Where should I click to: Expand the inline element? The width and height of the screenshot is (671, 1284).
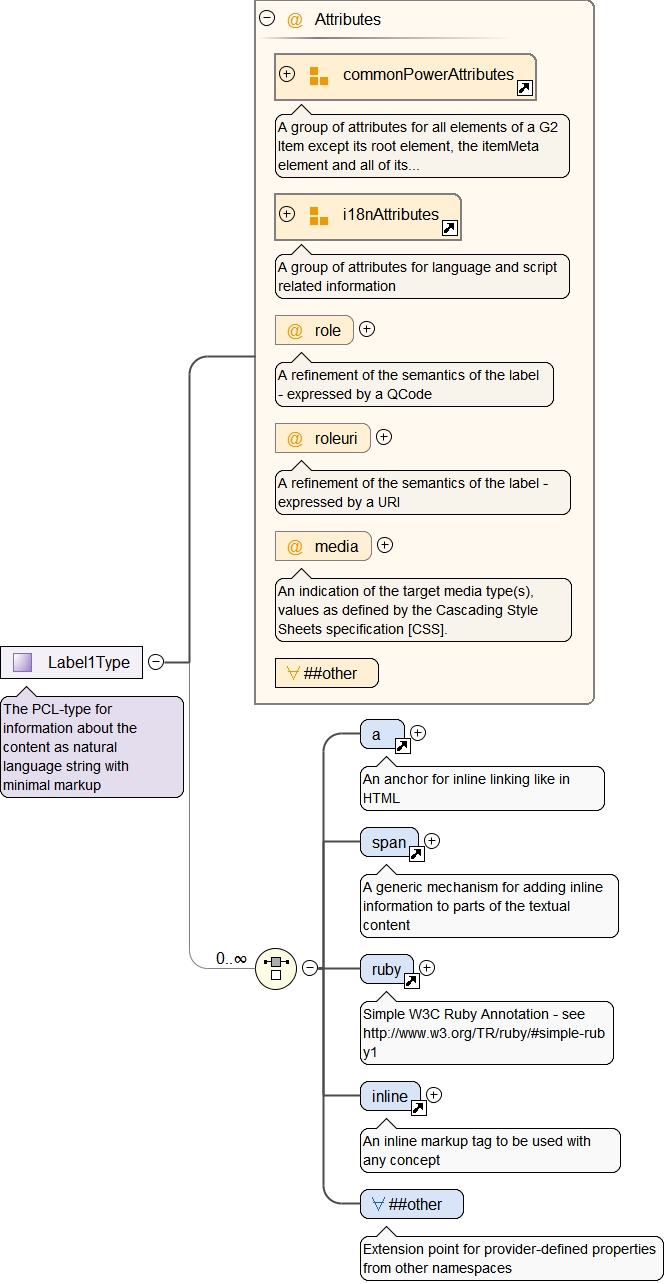[434, 1095]
